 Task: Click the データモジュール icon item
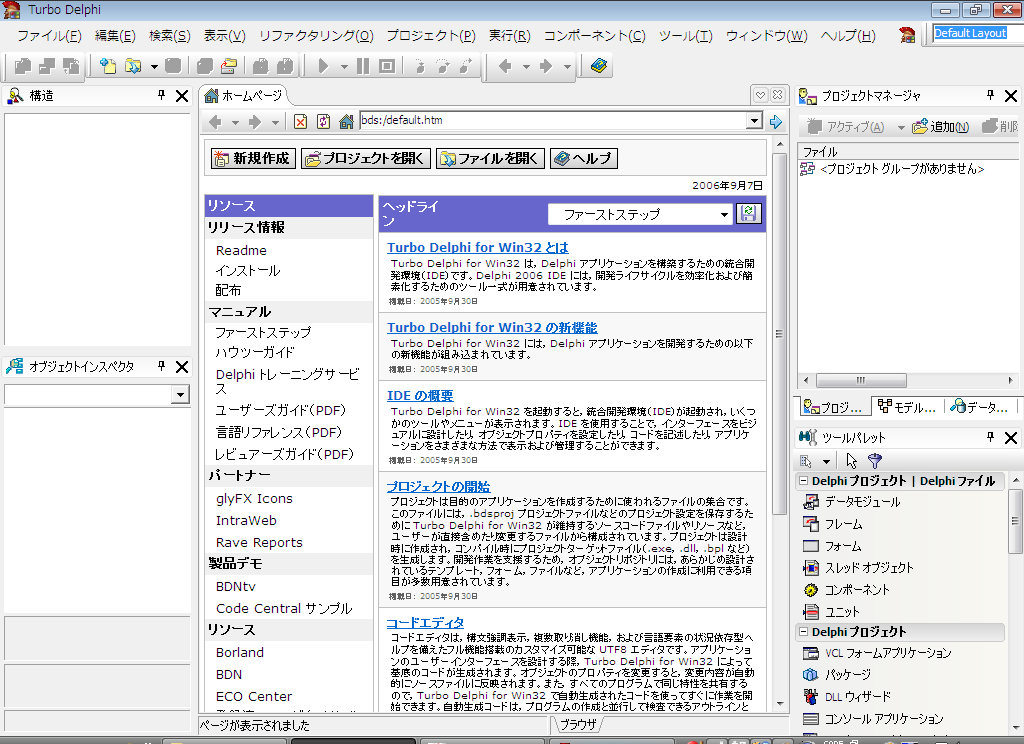coord(811,502)
